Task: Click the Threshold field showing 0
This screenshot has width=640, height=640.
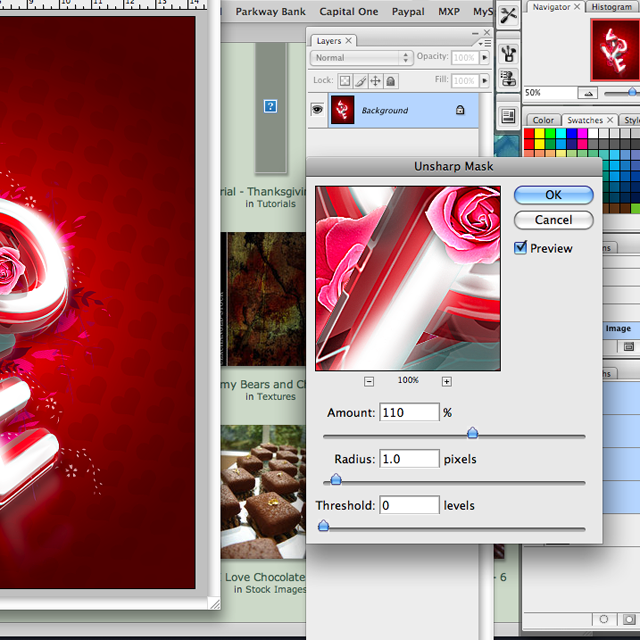Action: point(409,505)
